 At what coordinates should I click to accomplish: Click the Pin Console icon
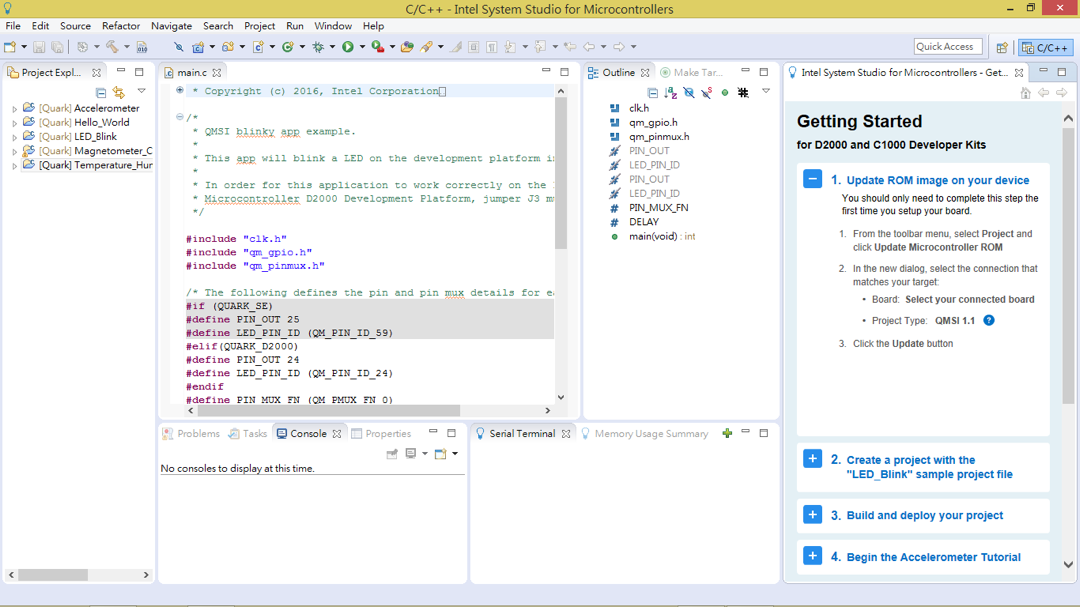click(x=392, y=453)
